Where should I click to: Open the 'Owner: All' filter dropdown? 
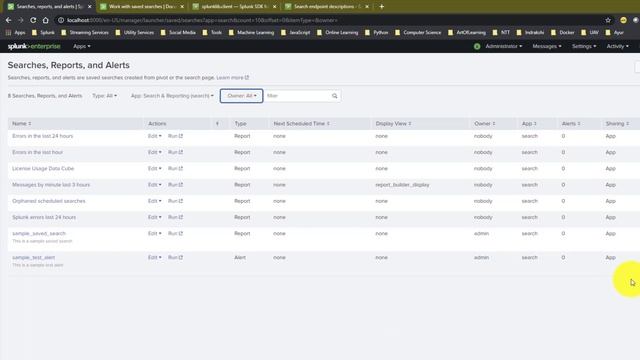pyautogui.click(x=242, y=96)
